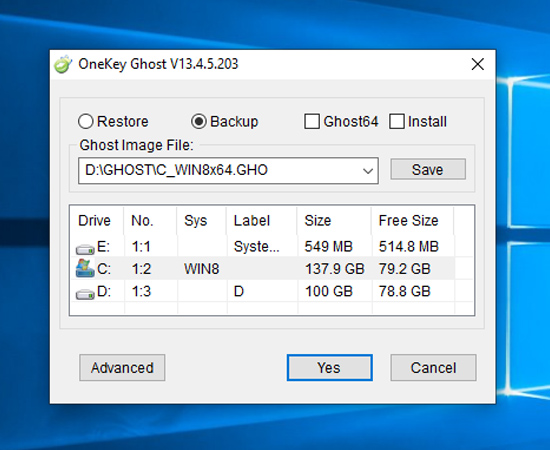The image size is (550, 450).
Task: Click the Label column header
Action: tap(262, 221)
